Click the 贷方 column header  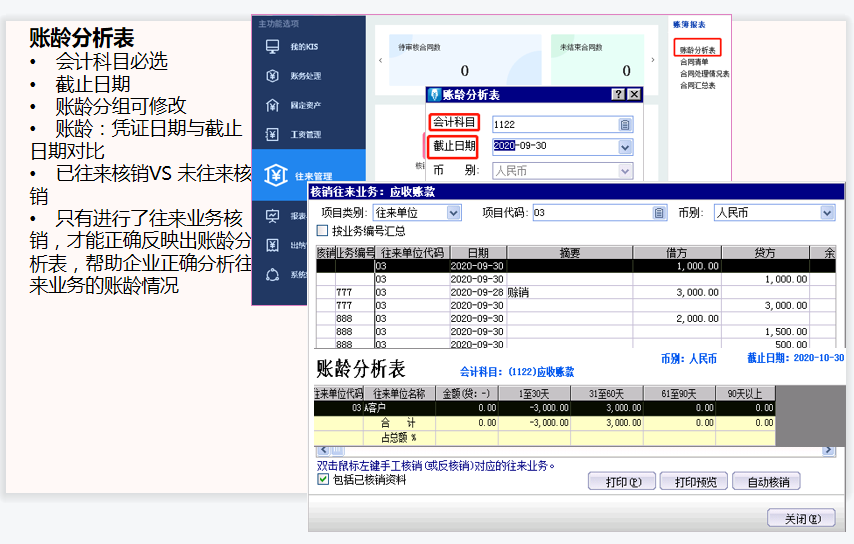pos(765,253)
